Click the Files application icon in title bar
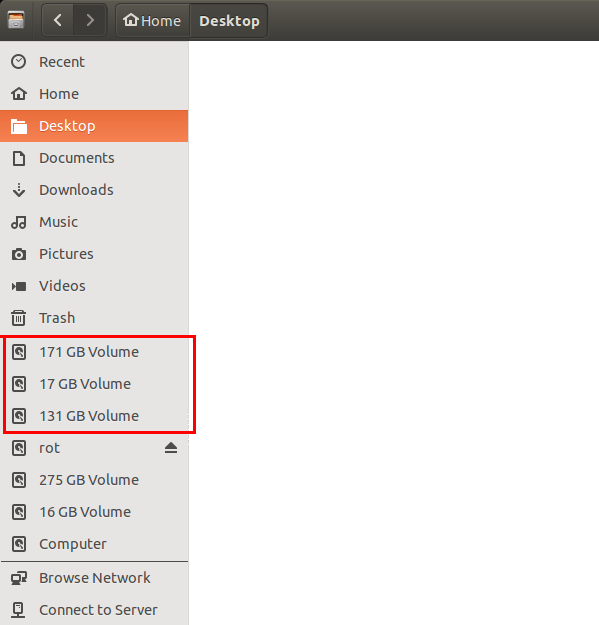The width and height of the screenshot is (599, 625). (16, 20)
